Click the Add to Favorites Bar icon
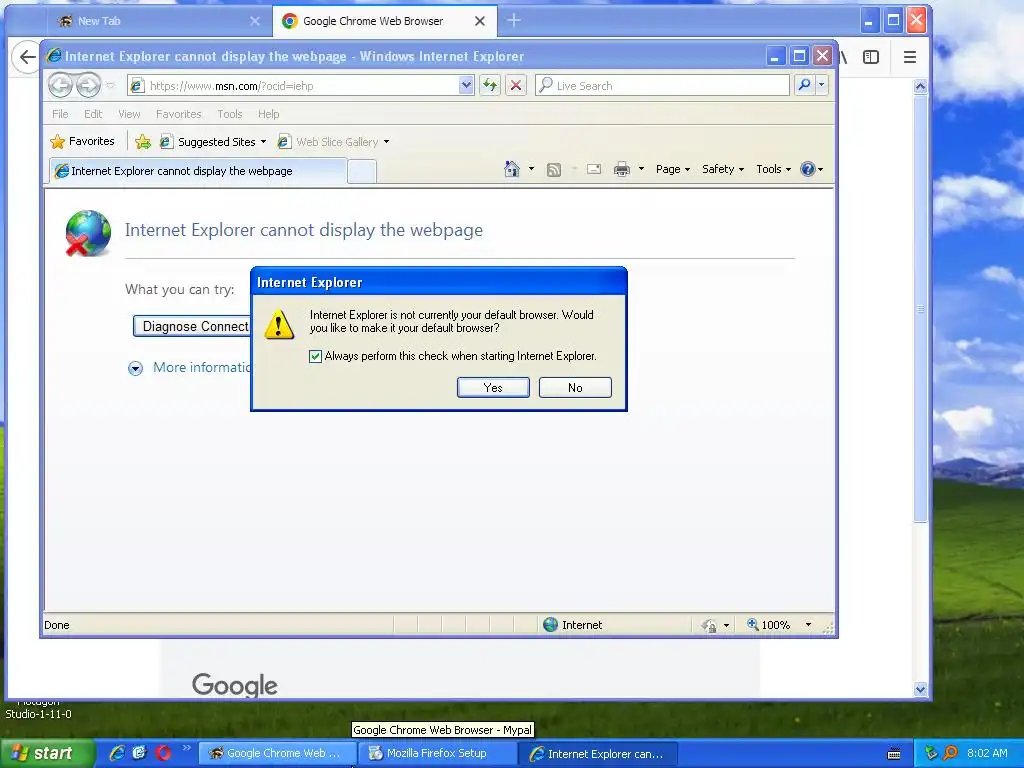1024x768 pixels. [142, 141]
